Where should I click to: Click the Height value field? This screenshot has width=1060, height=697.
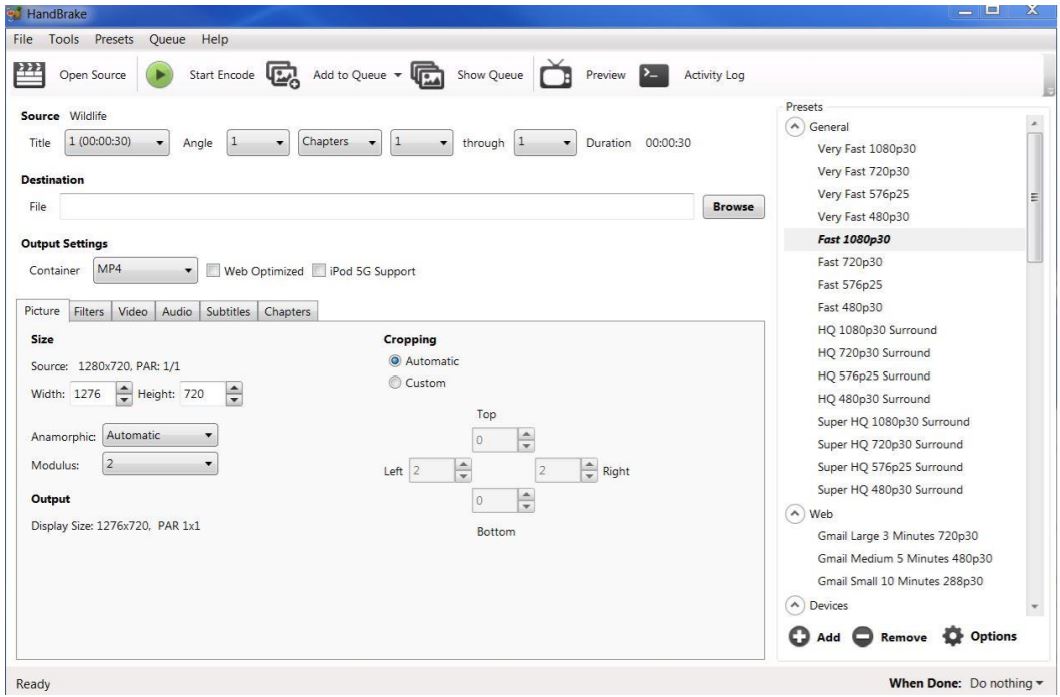click(202, 393)
